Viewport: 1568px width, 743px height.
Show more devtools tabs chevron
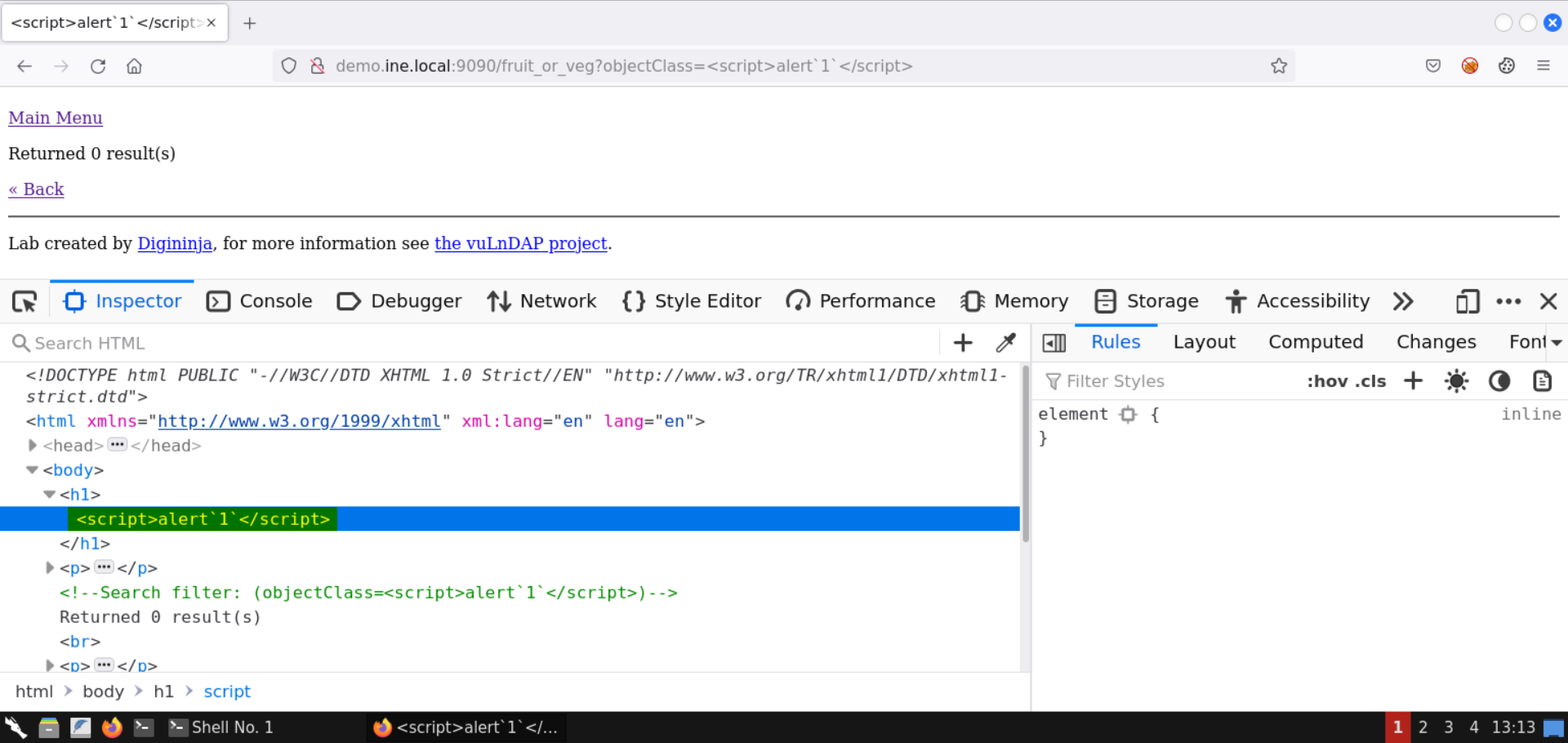tap(1403, 301)
